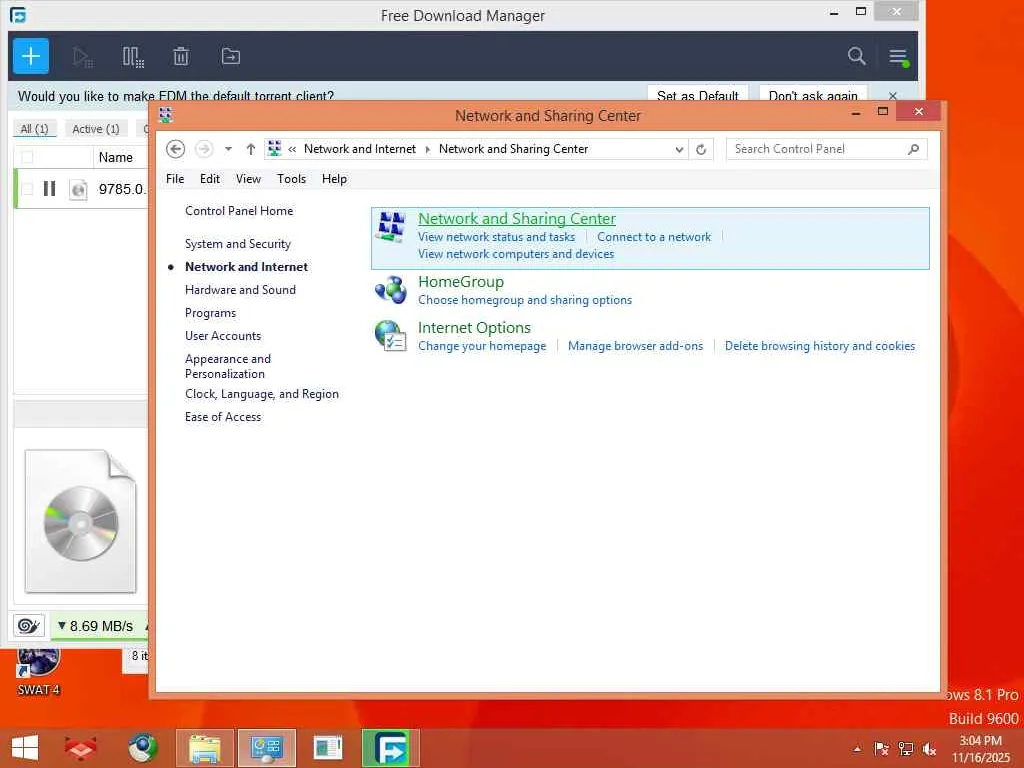Click View network computers and devices
The height and width of the screenshot is (768, 1024).
click(x=516, y=254)
